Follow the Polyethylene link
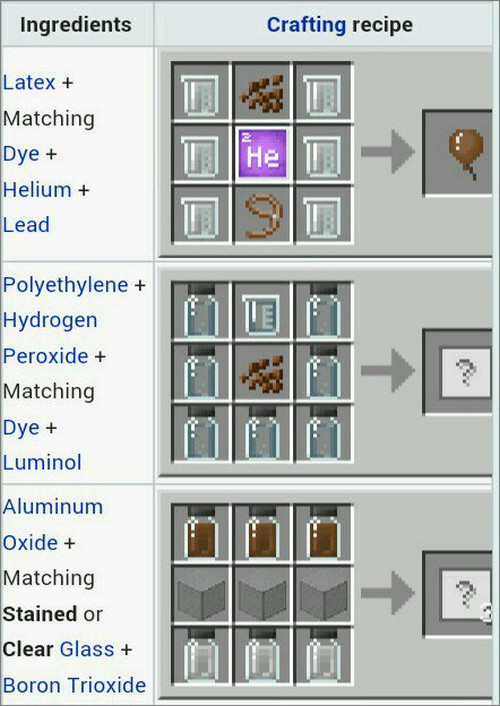Screen dimensions: 500x706 tap(66, 285)
